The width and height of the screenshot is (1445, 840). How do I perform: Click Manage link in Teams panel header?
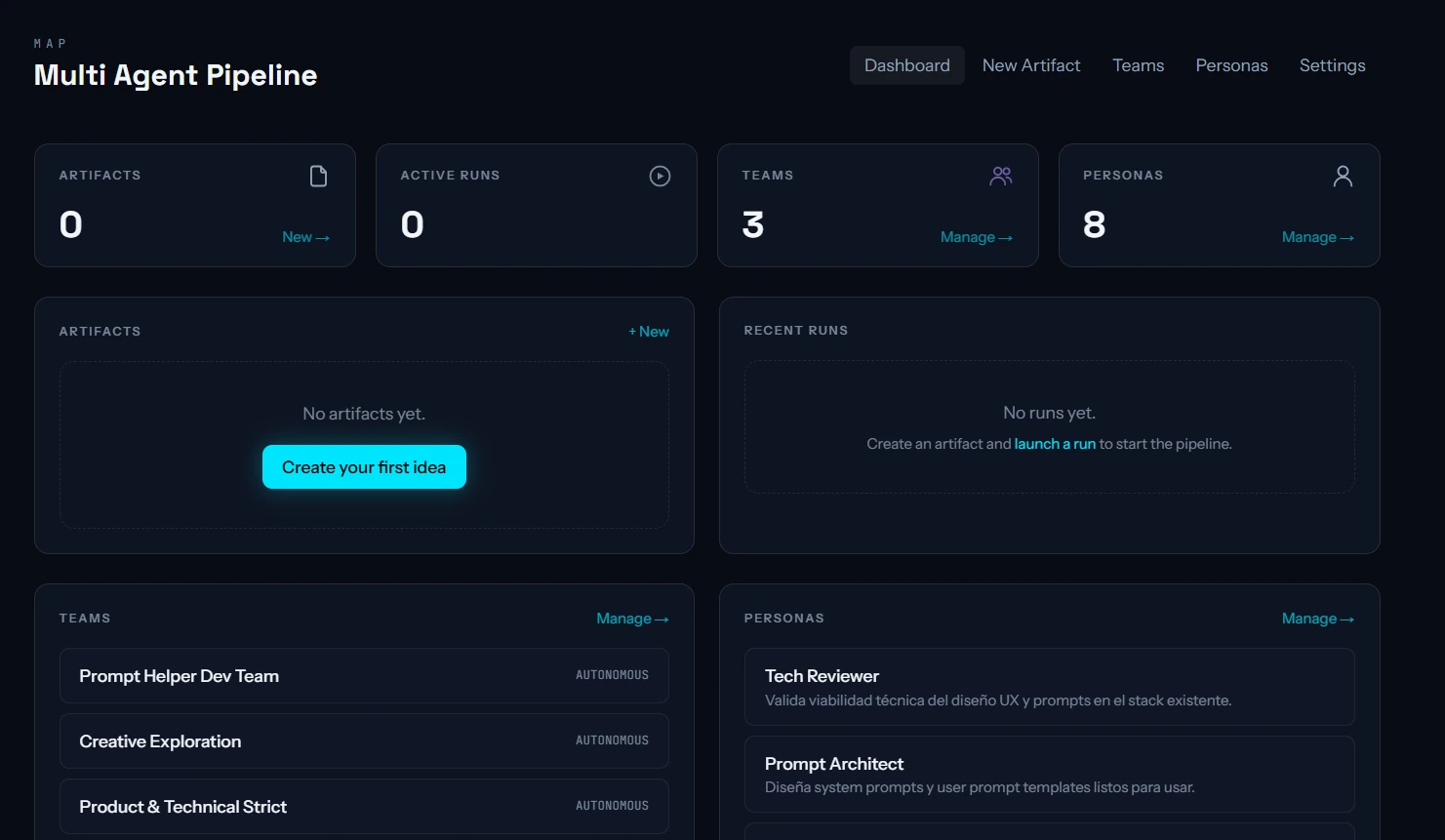632,619
